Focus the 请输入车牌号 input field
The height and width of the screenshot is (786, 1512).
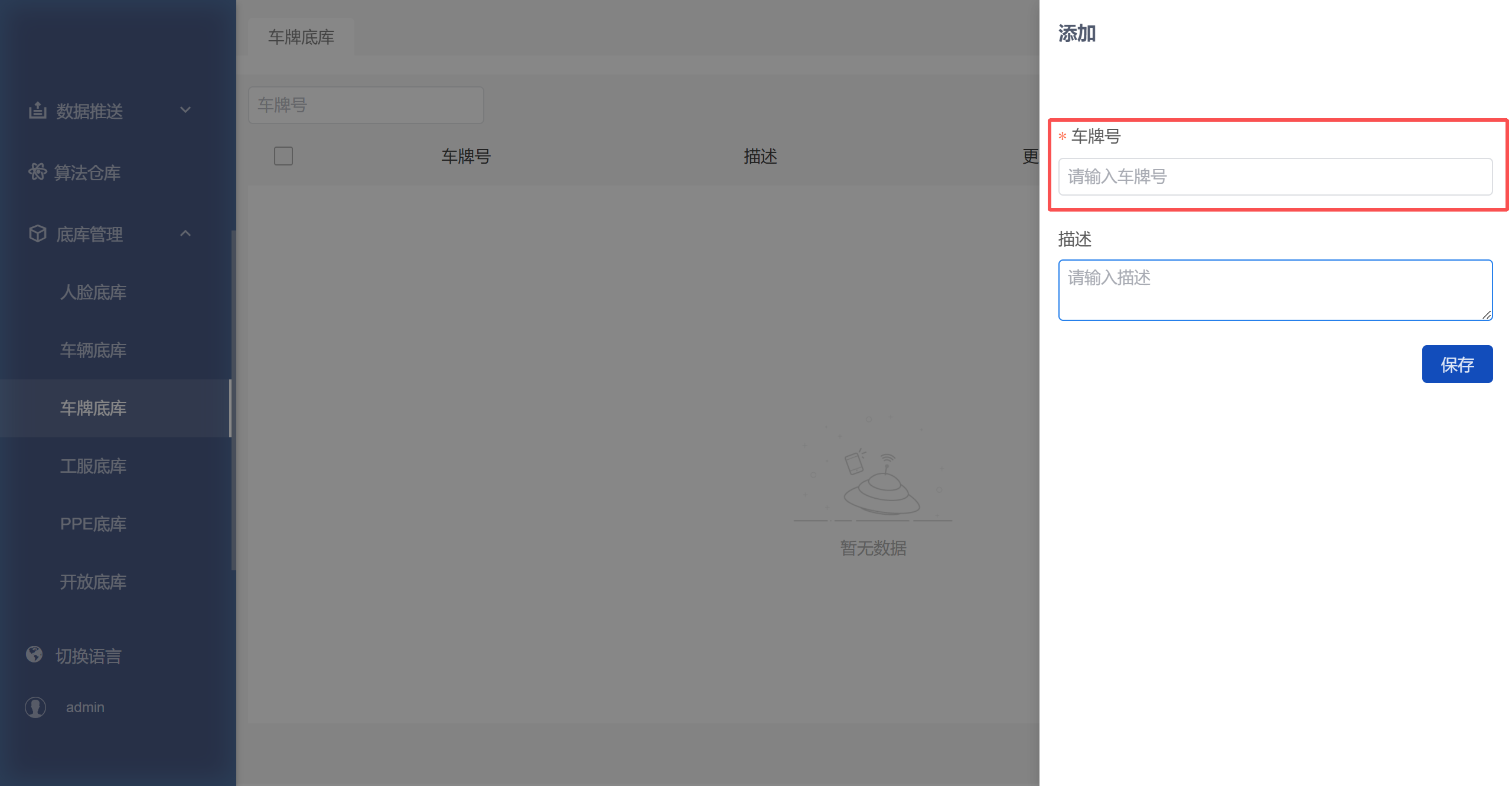[1275, 177]
